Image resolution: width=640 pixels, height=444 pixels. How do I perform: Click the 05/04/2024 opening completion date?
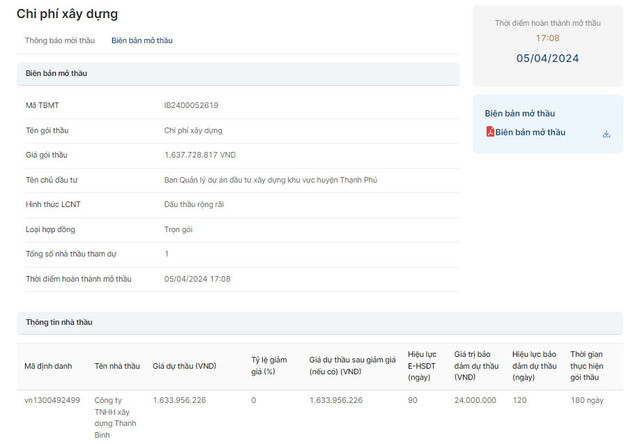547,58
